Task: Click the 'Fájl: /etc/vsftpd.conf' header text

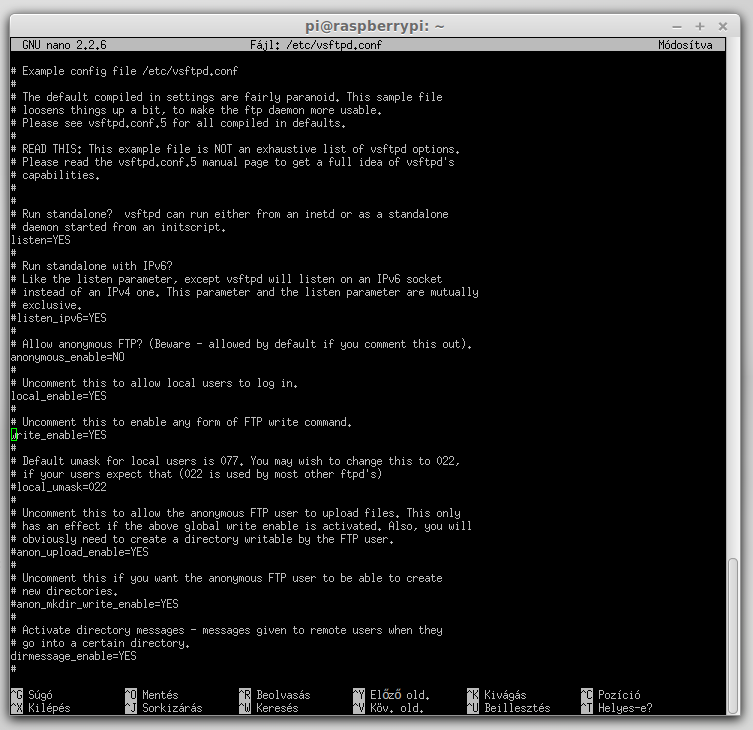Action: [316, 45]
